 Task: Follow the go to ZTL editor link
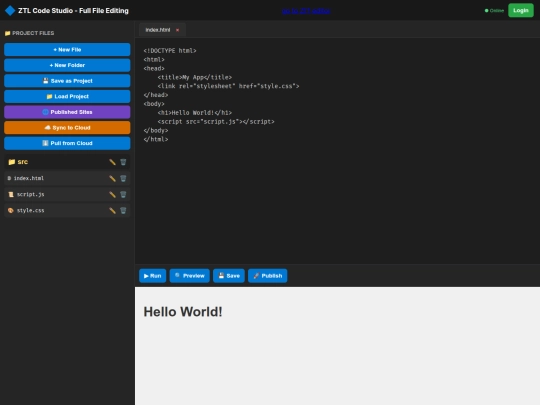(x=306, y=11)
